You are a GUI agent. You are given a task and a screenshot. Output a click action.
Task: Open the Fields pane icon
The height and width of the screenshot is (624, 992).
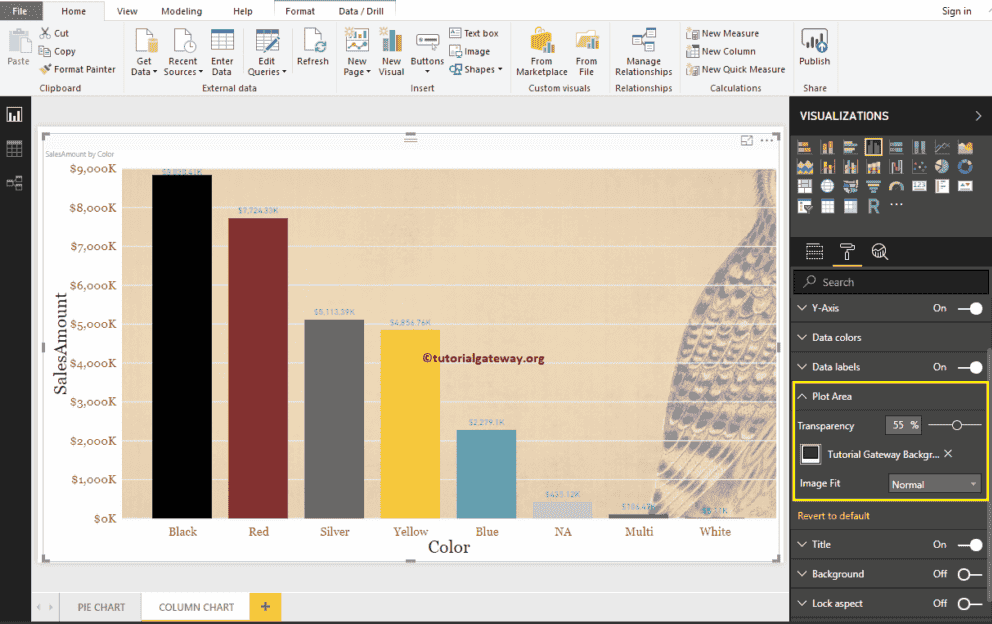point(814,252)
